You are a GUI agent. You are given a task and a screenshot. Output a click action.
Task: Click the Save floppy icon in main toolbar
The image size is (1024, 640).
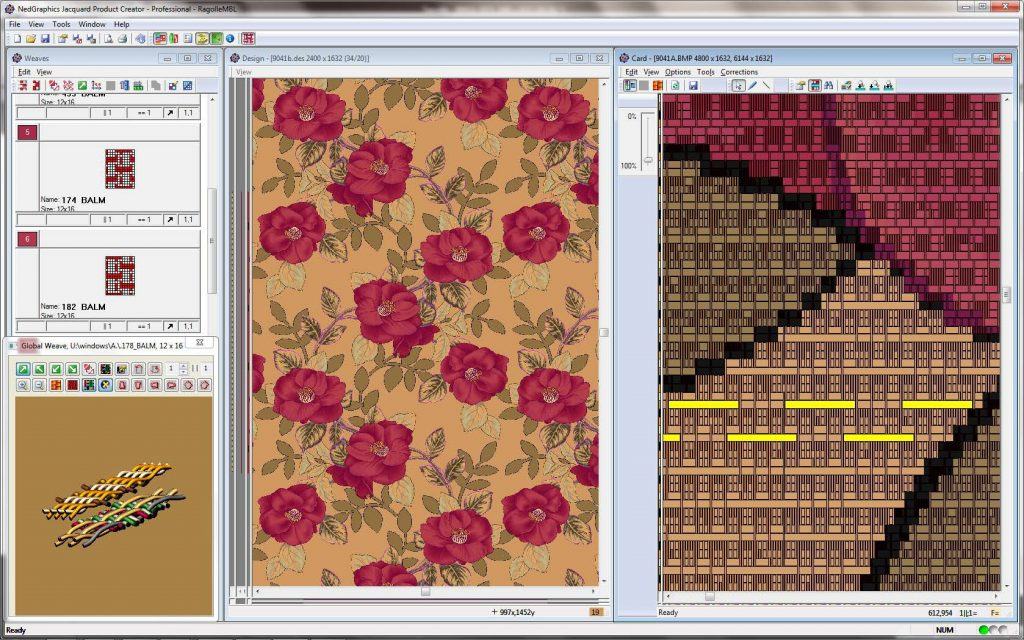point(45,39)
